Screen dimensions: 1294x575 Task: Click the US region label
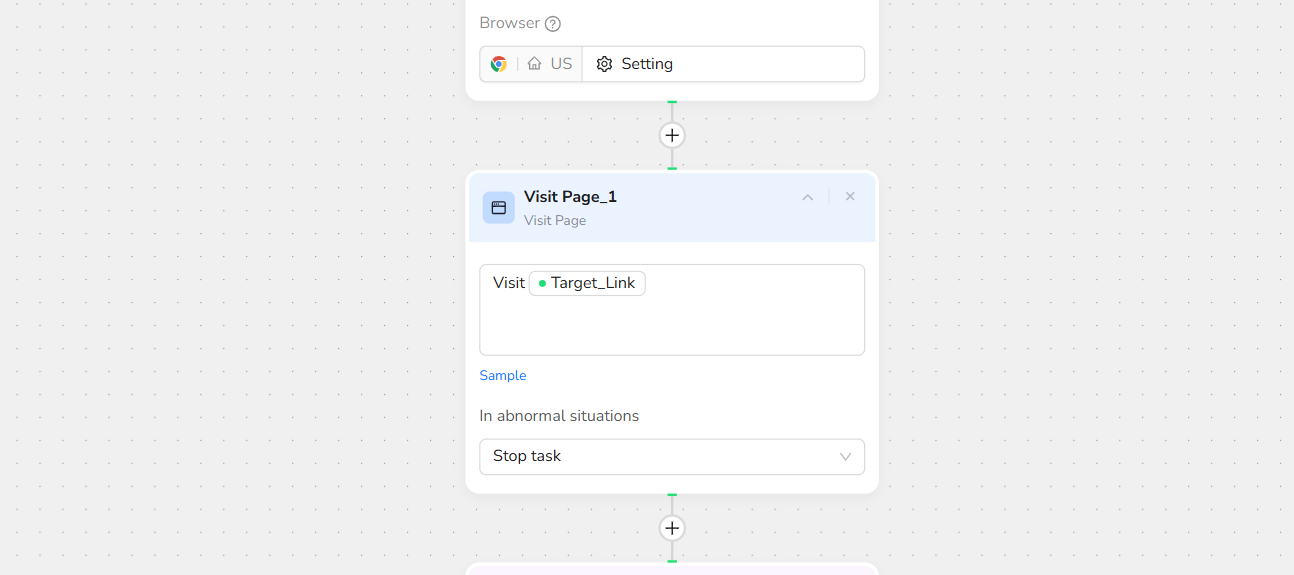pyautogui.click(x=561, y=64)
